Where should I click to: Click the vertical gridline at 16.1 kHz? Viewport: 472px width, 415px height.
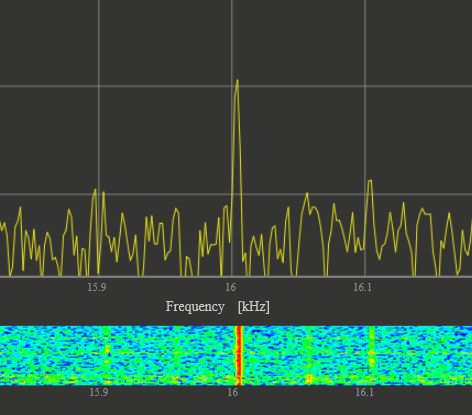click(365, 100)
